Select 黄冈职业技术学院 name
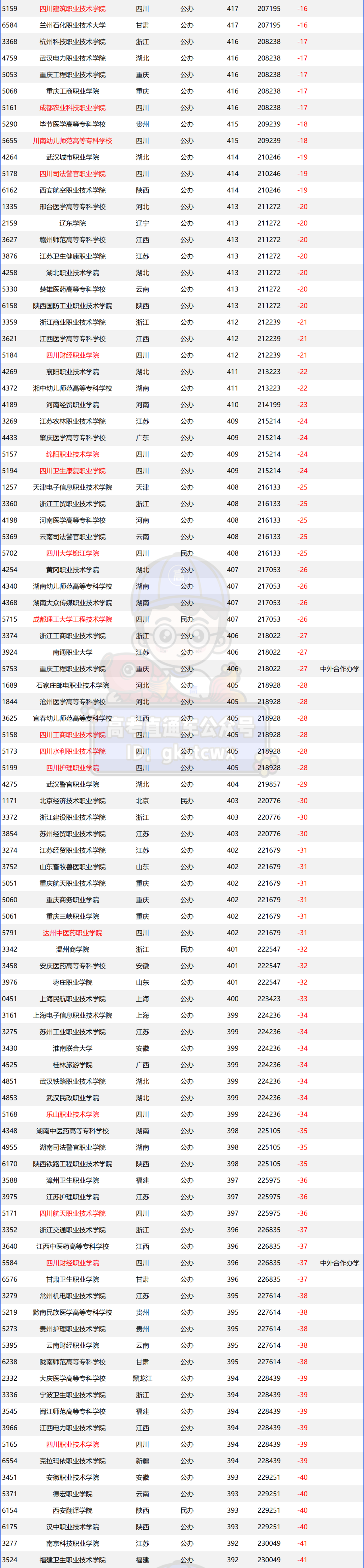 point(72,570)
